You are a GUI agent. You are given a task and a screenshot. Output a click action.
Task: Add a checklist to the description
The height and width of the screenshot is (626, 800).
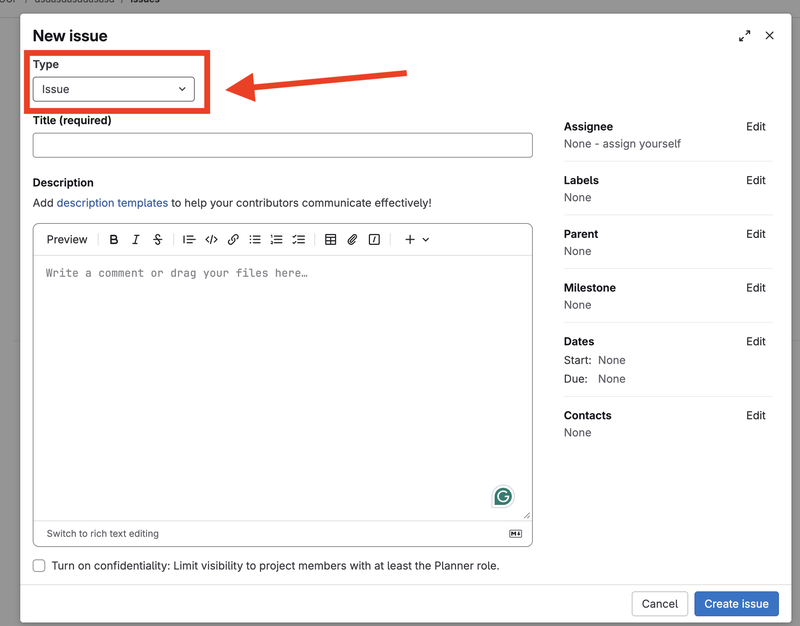tap(299, 240)
